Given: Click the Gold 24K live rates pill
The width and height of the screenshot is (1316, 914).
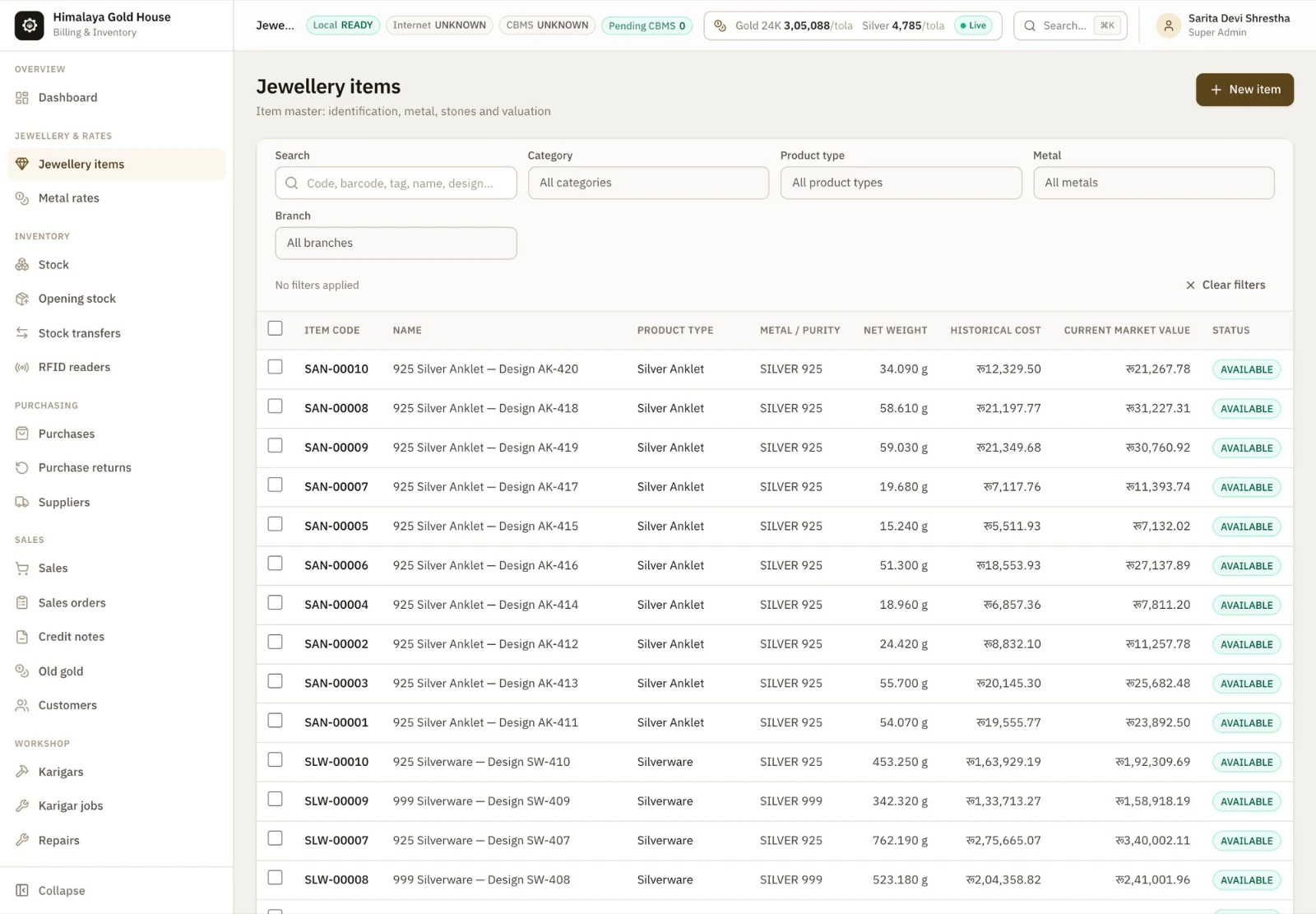Looking at the screenshot, I should [852, 26].
